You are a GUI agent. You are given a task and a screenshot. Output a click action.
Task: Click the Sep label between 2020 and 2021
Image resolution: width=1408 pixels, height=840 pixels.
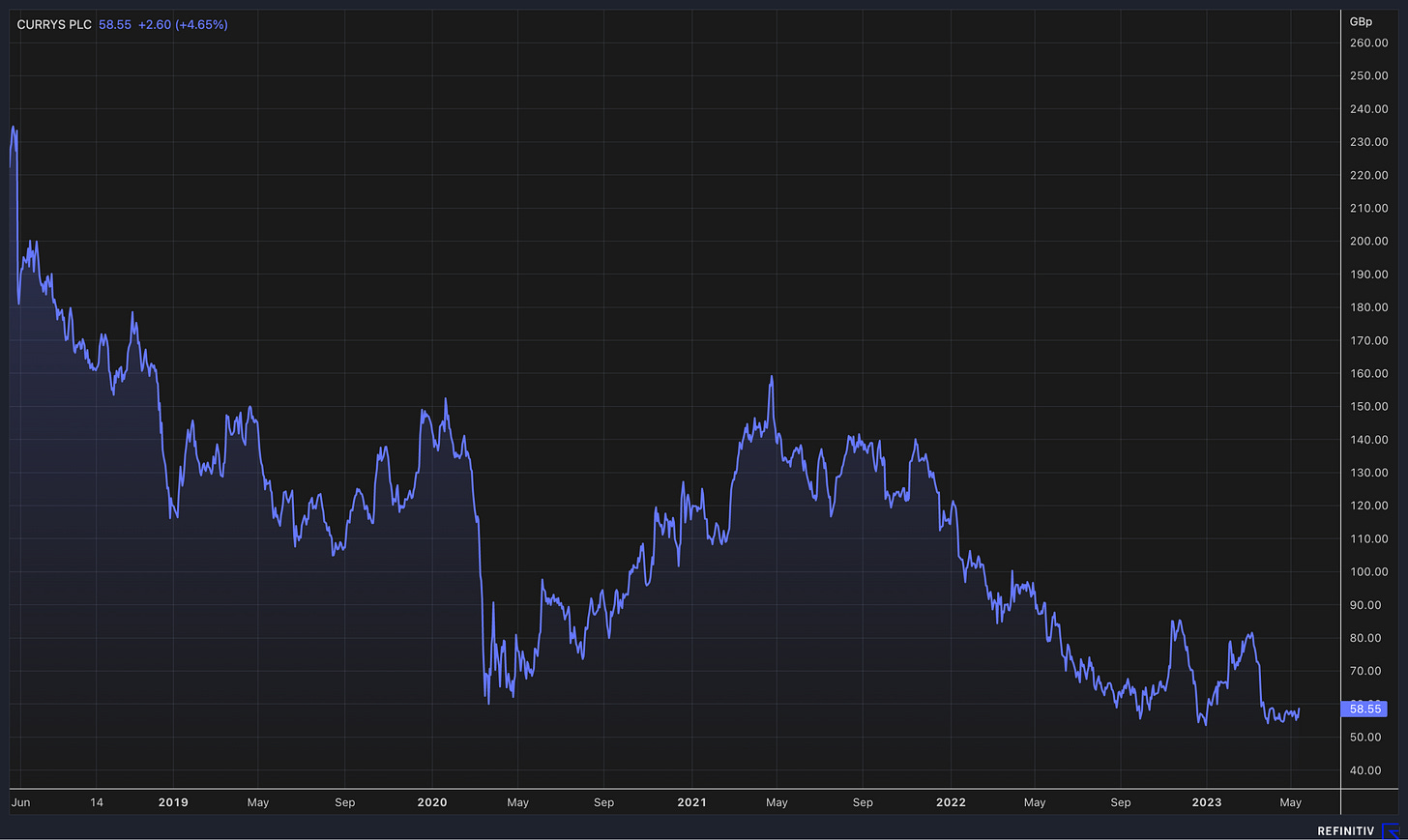(604, 802)
